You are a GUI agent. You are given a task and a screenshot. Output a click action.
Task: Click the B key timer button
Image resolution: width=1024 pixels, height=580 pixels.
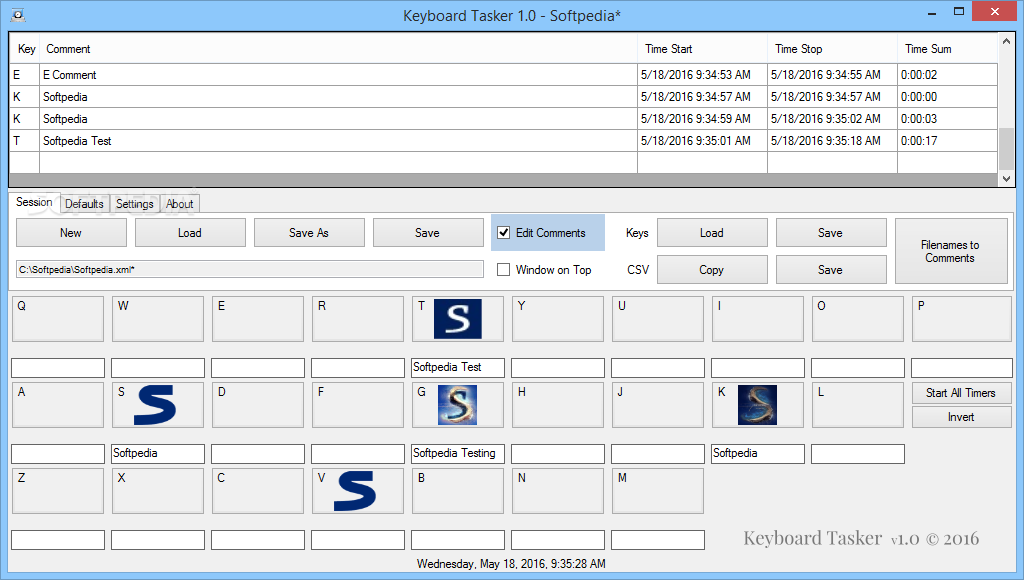click(x=458, y=491)
